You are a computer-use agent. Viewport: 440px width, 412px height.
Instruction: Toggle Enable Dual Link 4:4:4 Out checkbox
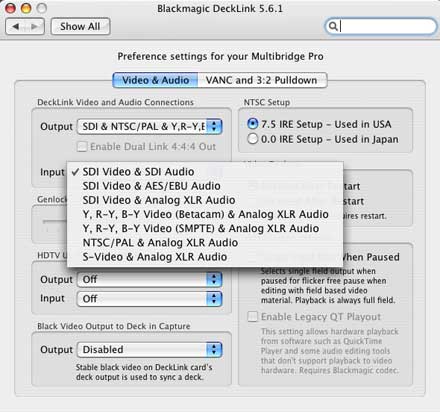(82, 147)
